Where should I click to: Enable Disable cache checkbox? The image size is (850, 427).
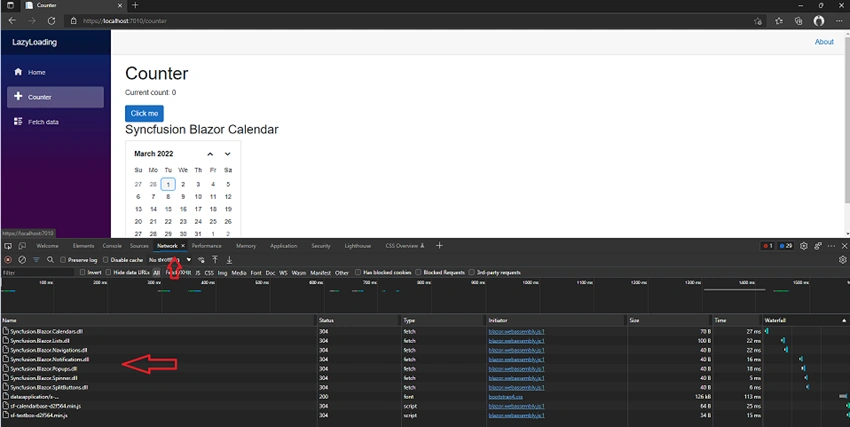coord(106,260)
